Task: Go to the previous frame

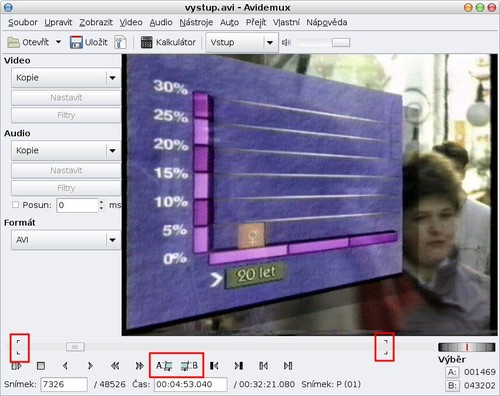Action: click(65, 366)
